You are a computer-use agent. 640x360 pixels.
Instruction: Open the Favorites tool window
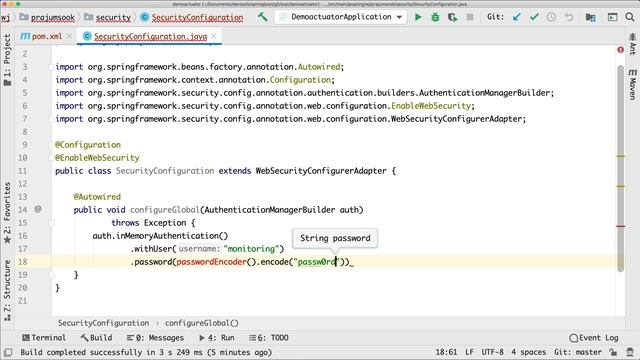tap(7, 212)
